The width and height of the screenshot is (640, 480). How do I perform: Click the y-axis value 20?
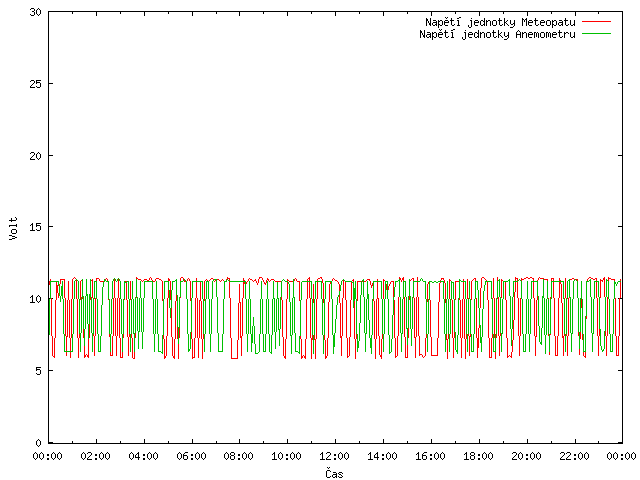pyautogui.click(x=36, y=156)
